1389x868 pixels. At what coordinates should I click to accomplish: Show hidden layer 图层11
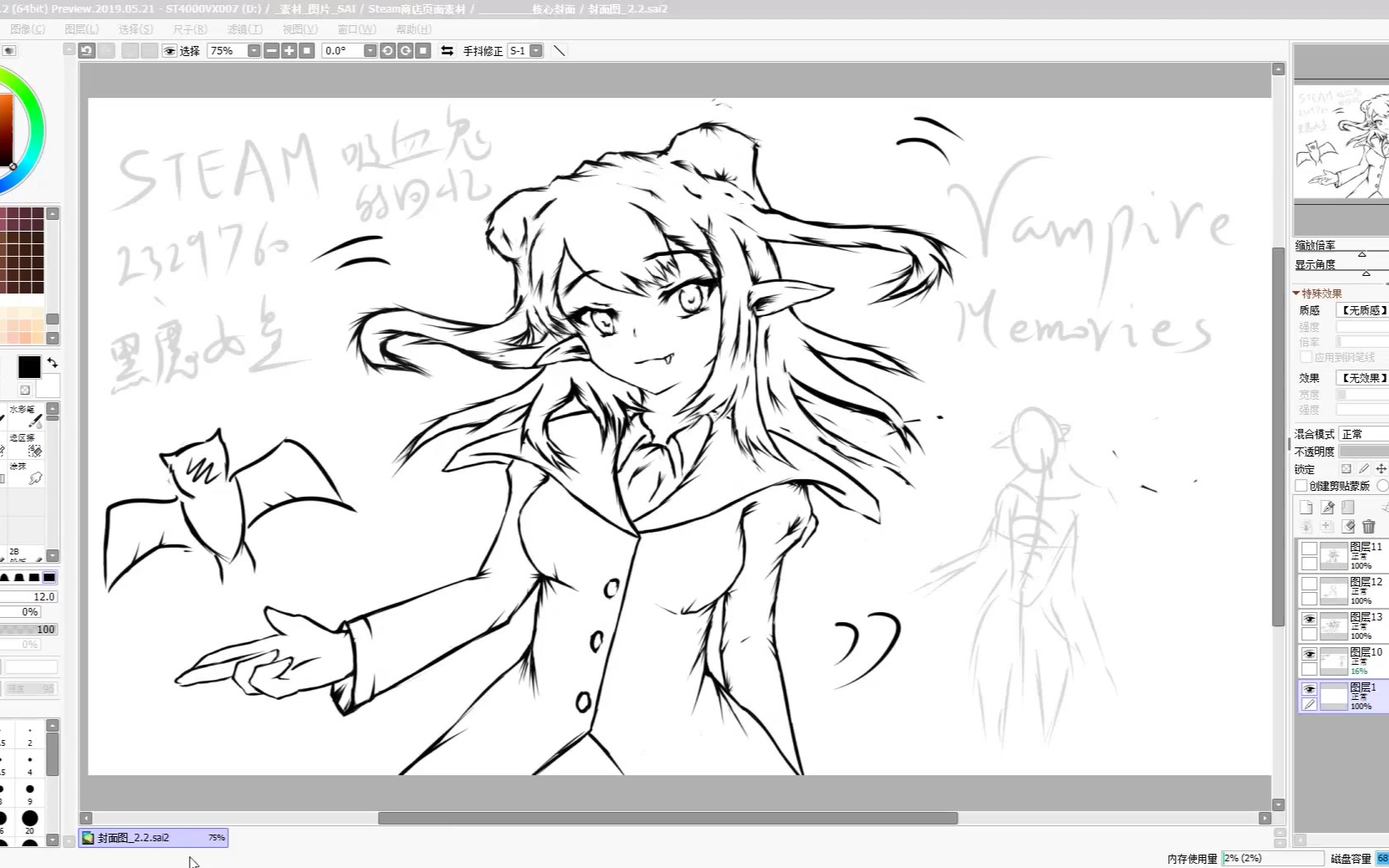pyautogui.click(x=1310, y=549)
